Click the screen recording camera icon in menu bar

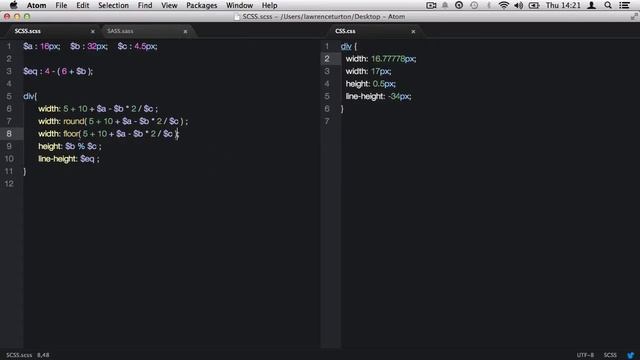(x=431, y=5)
